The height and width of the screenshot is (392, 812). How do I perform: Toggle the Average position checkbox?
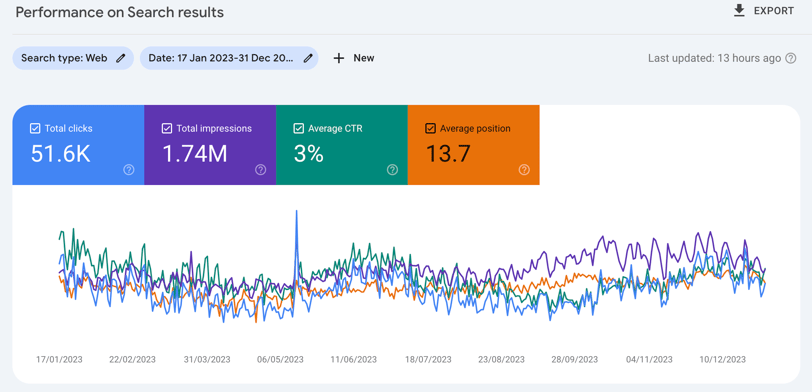(430, 128)
